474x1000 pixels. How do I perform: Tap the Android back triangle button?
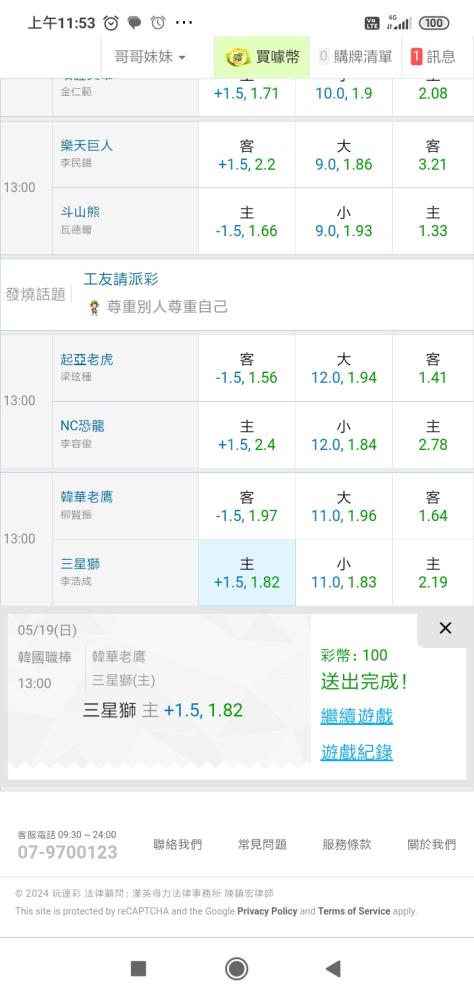(x=333, y=969)
